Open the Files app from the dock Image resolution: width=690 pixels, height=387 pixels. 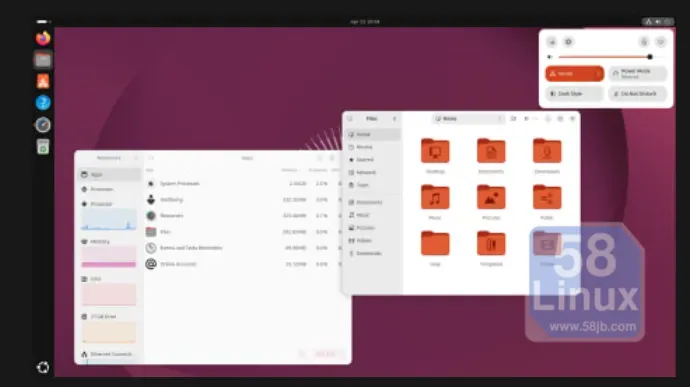43,60
